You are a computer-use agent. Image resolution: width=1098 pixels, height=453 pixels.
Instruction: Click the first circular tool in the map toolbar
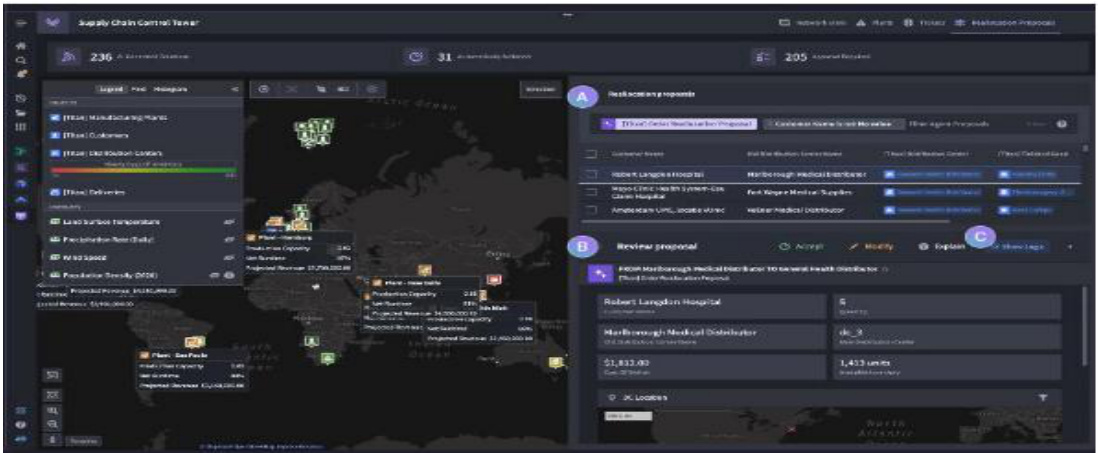(263, 90)
